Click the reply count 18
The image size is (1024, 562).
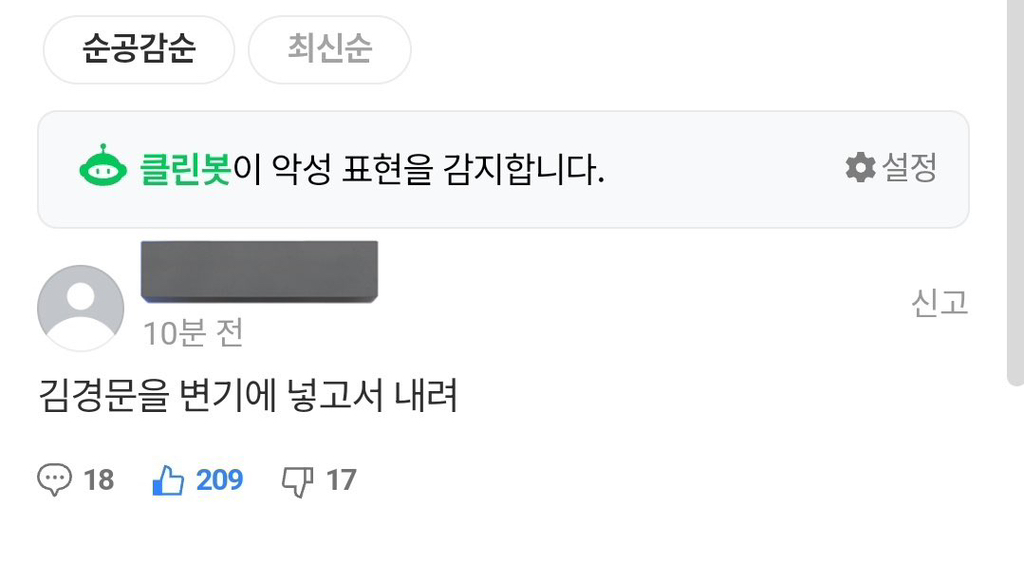pyautogui.click(x=99, y=480)
